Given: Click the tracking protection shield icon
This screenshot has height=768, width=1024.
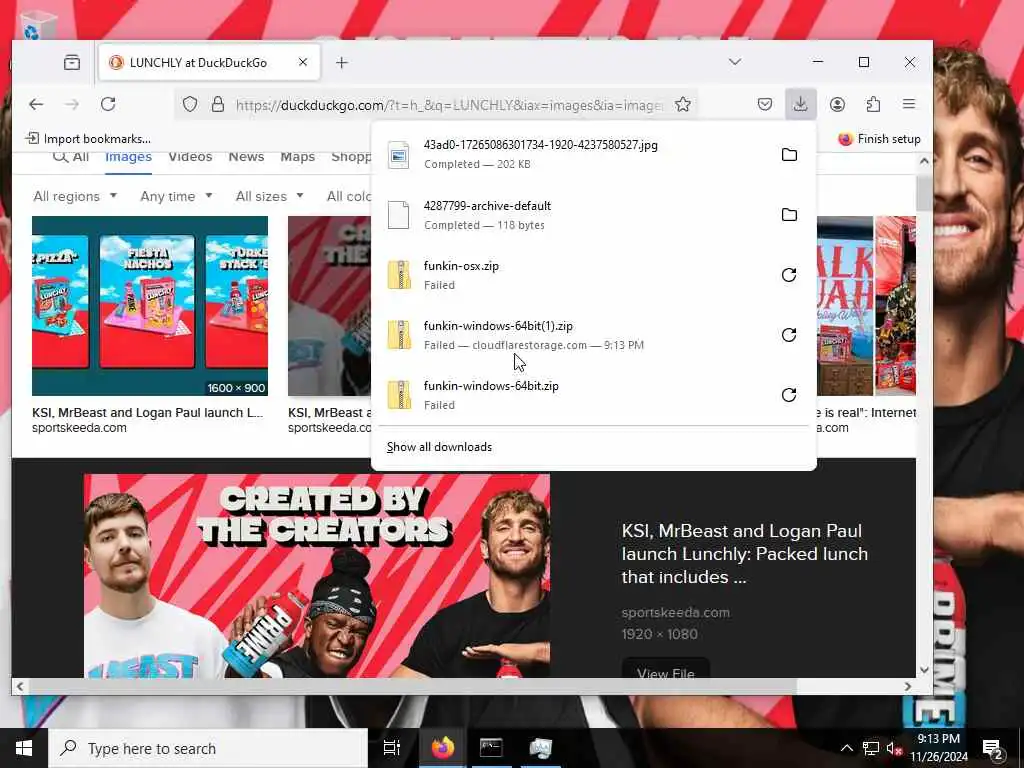Looking at the screenshot, I should click(x=190, y=104).
